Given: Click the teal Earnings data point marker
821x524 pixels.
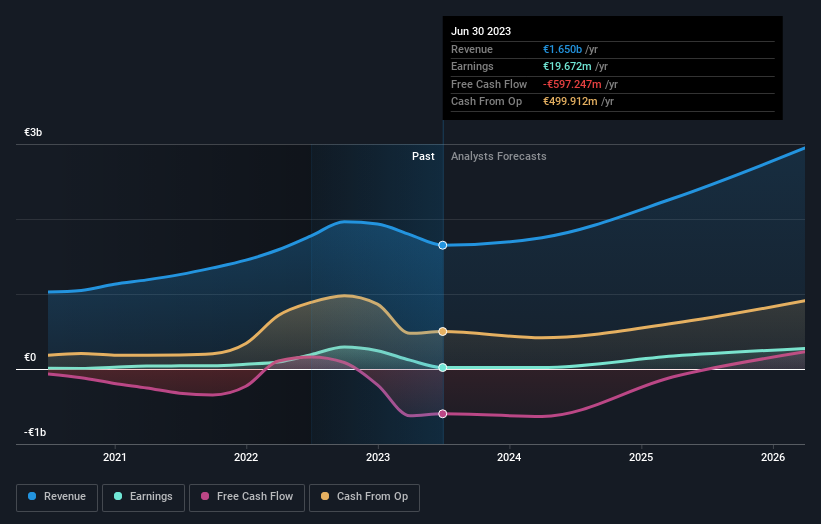Looking at the screenshot, I should (443, 367).
